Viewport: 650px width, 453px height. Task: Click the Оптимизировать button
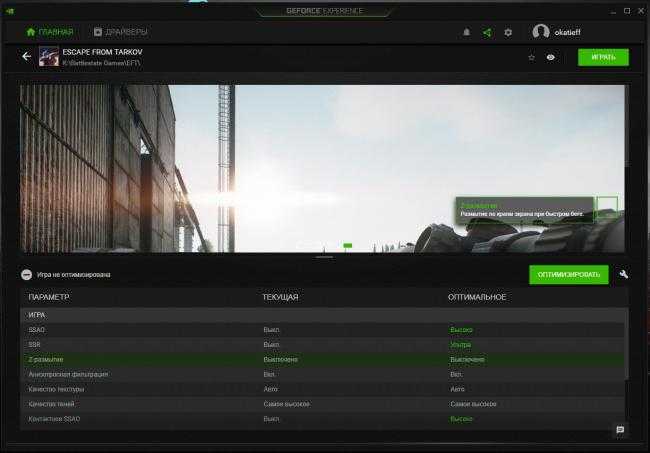[569, 275]
